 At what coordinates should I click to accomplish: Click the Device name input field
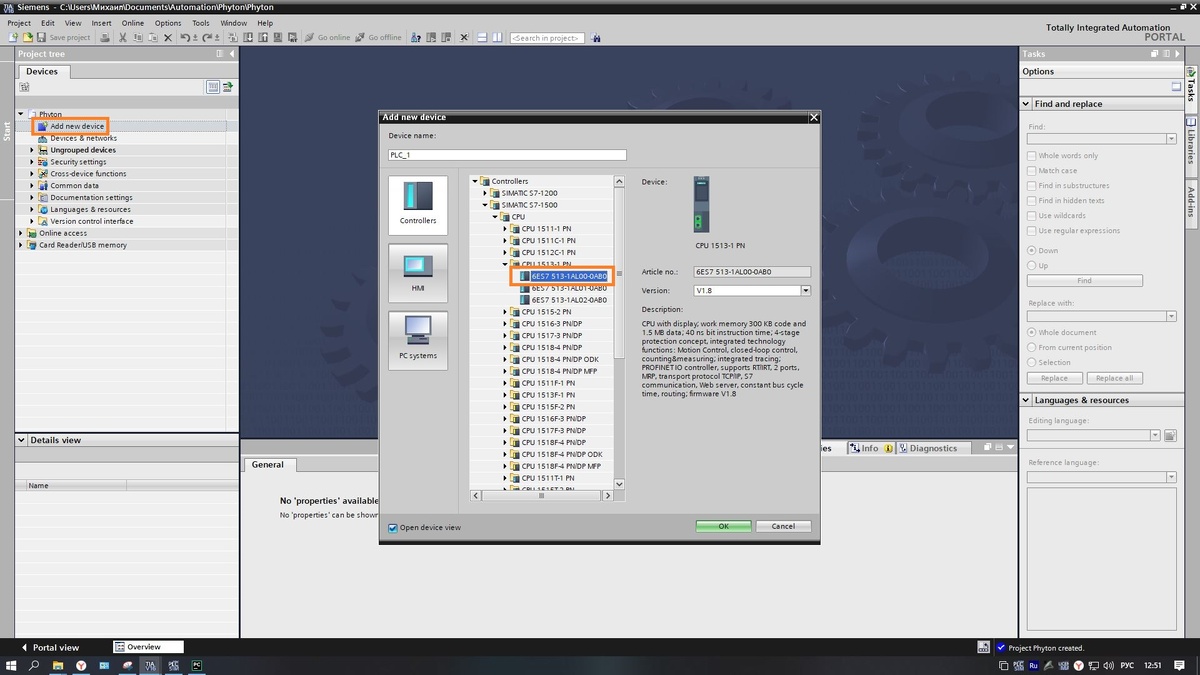507,155
